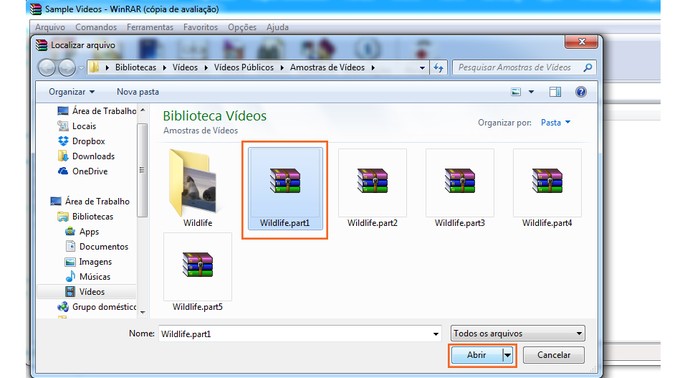
Task: Select the Wildlife.part5 archive file
Action: [198, 272]
